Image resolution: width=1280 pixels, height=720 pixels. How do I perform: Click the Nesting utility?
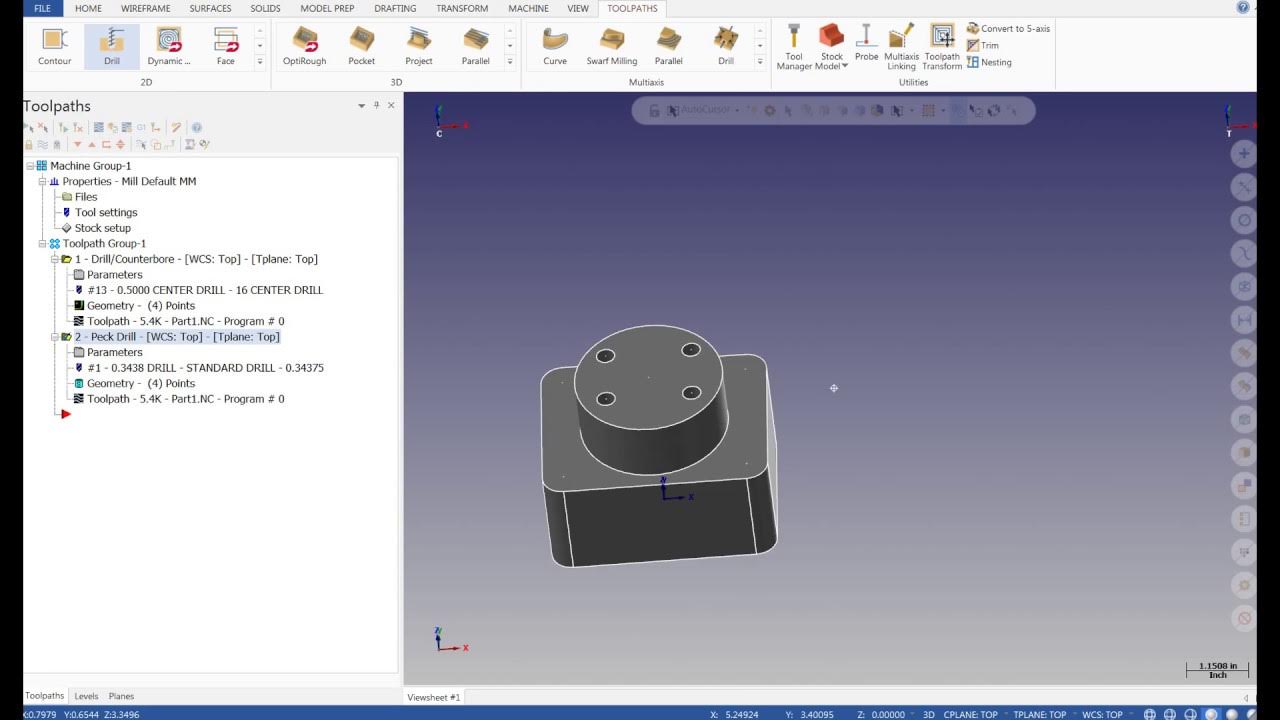(989, 62)
